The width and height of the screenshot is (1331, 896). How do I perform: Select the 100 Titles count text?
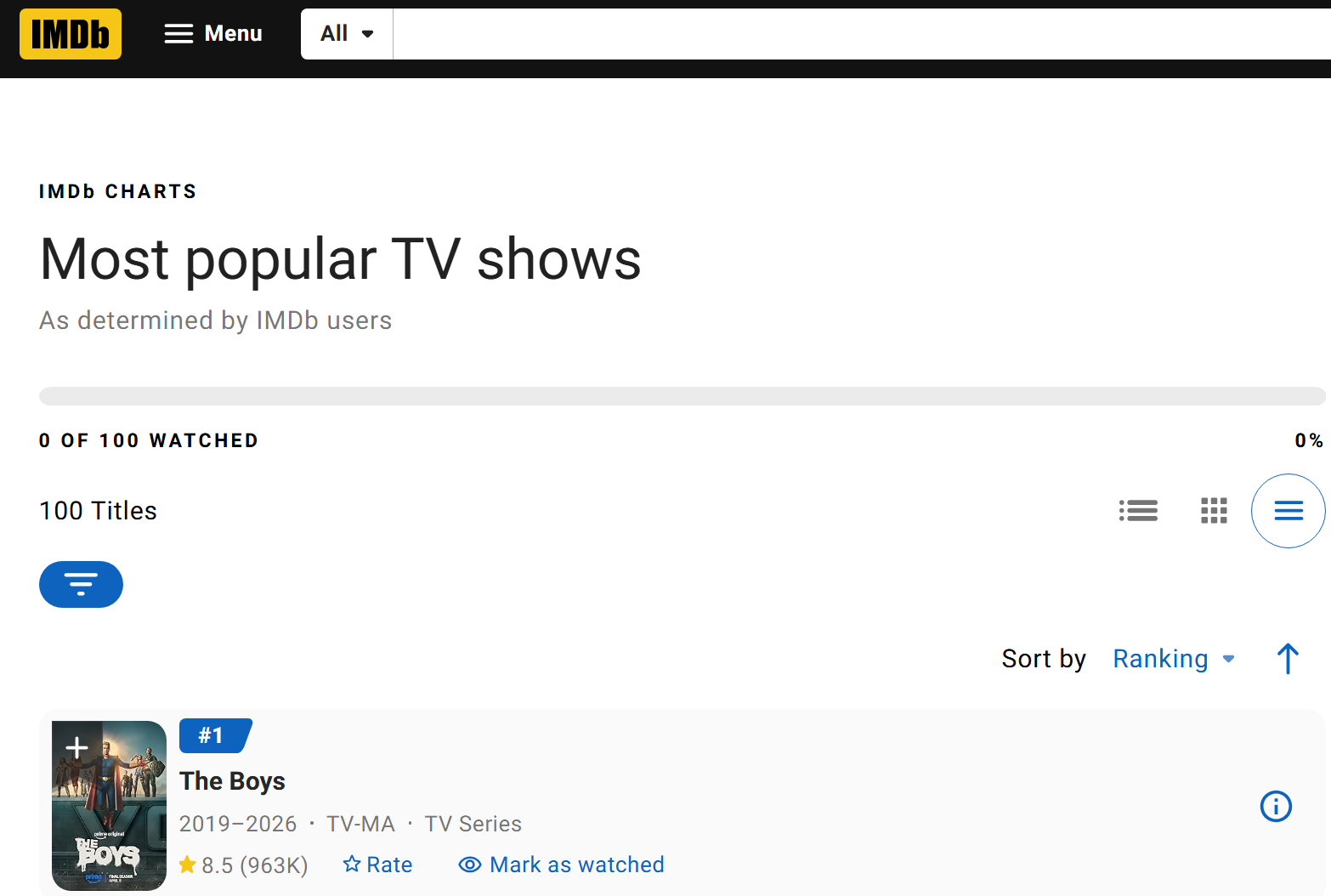point(98,510)
